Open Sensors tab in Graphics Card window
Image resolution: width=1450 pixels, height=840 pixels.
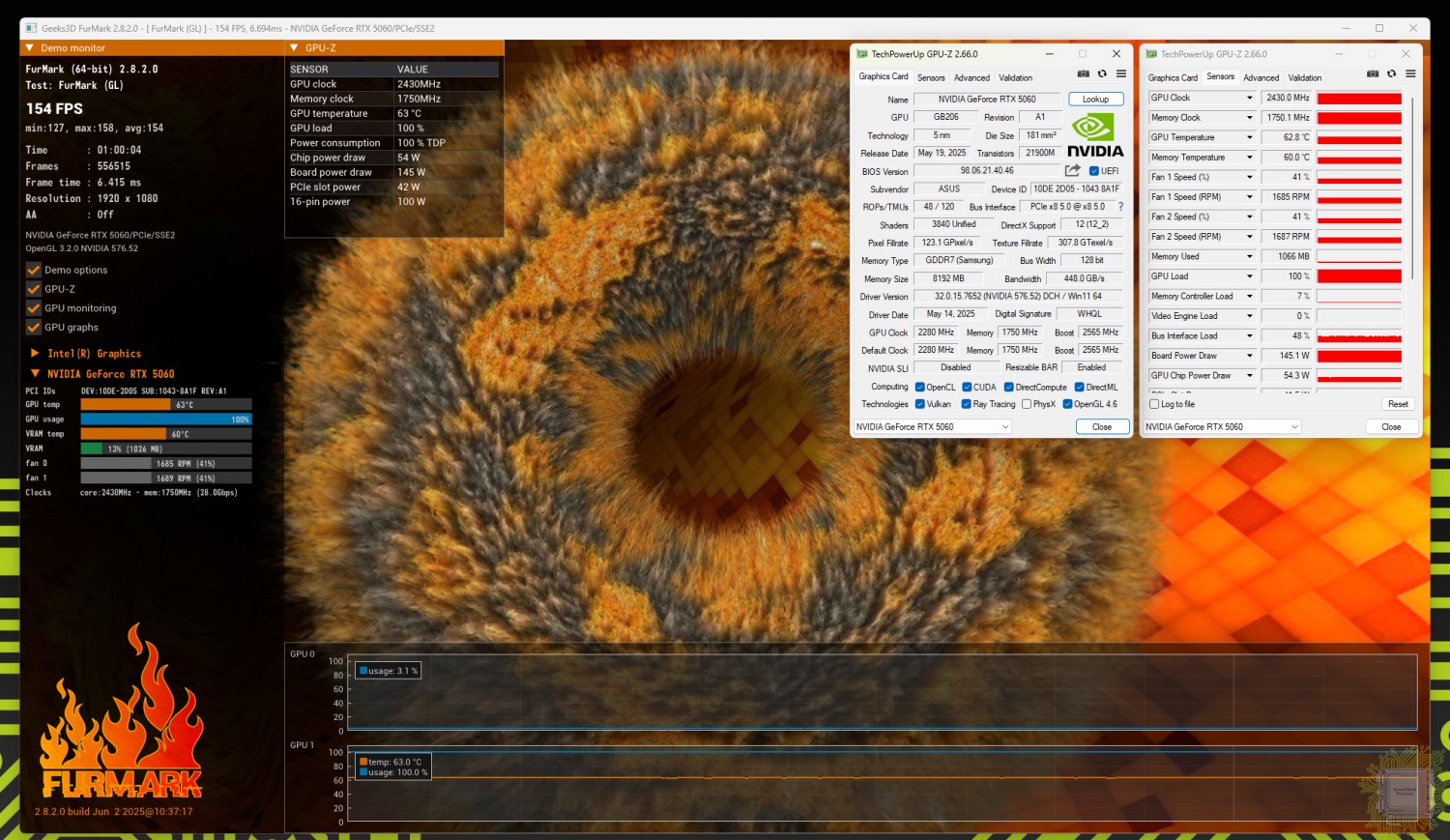tap(931, 77)
